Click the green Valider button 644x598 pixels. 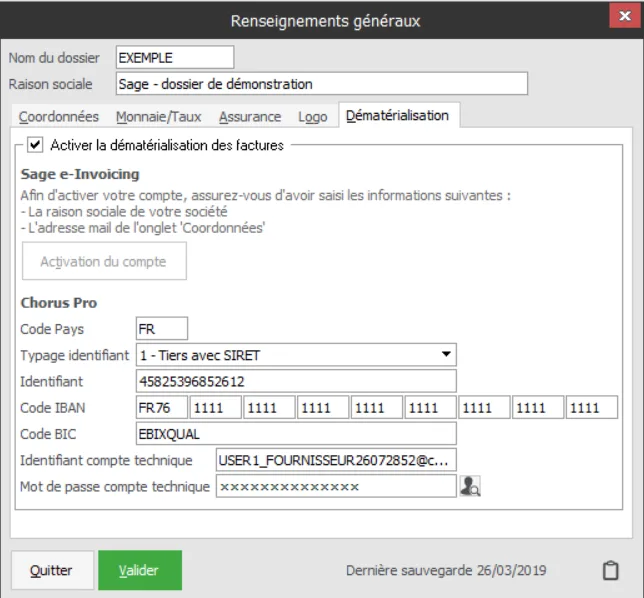tap(140, 570)
